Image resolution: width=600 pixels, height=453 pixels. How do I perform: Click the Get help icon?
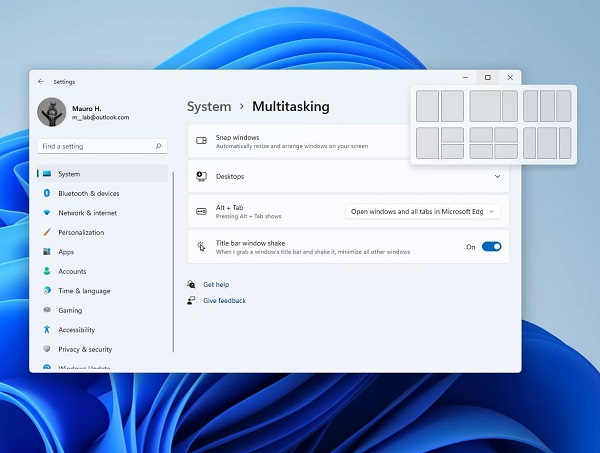(x=191, y=284)
